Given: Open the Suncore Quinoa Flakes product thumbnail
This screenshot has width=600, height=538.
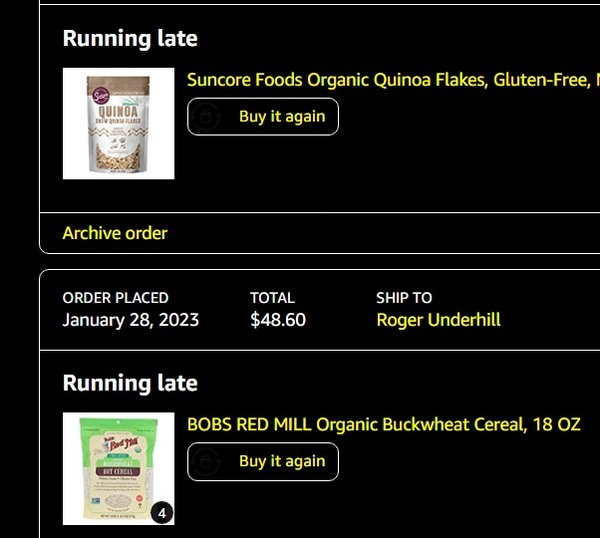Looking at the screenshot, I should point(118,124).
